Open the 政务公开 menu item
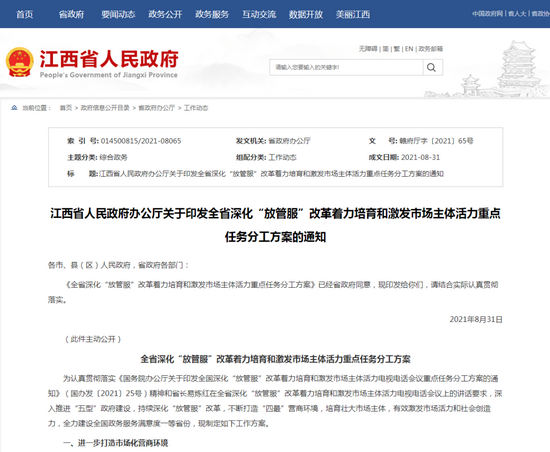Image resolution: width=550 pixels, height=452 pixels. click(x=165, y=14)
